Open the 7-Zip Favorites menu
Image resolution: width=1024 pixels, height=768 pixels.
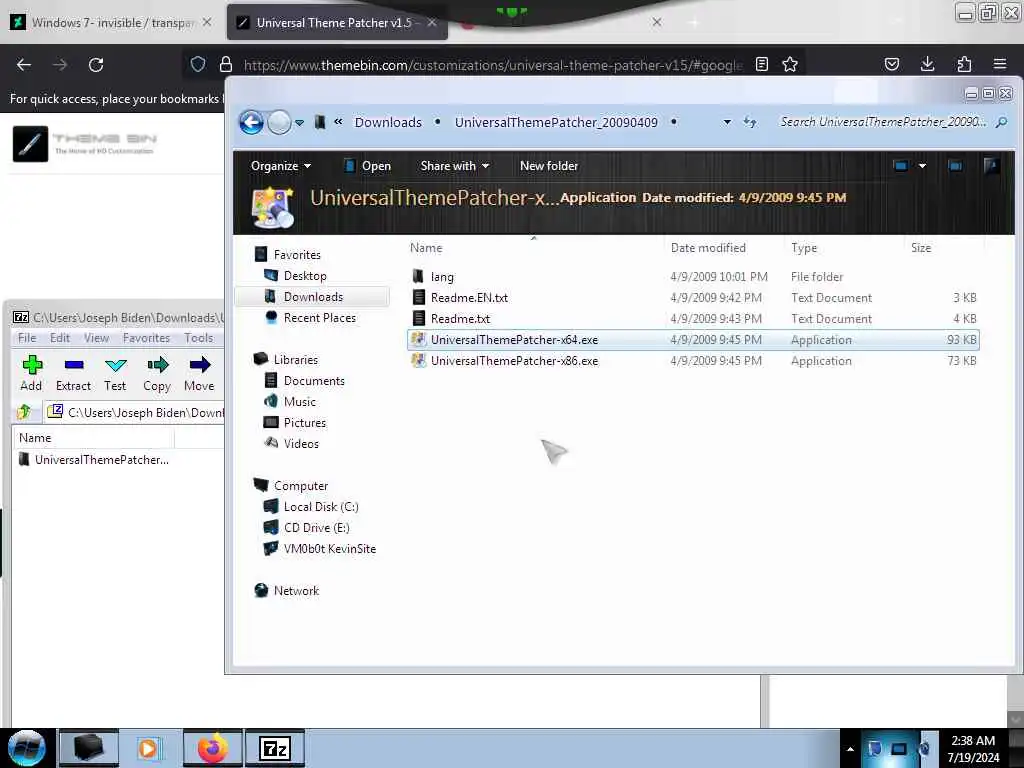point(146,338)
